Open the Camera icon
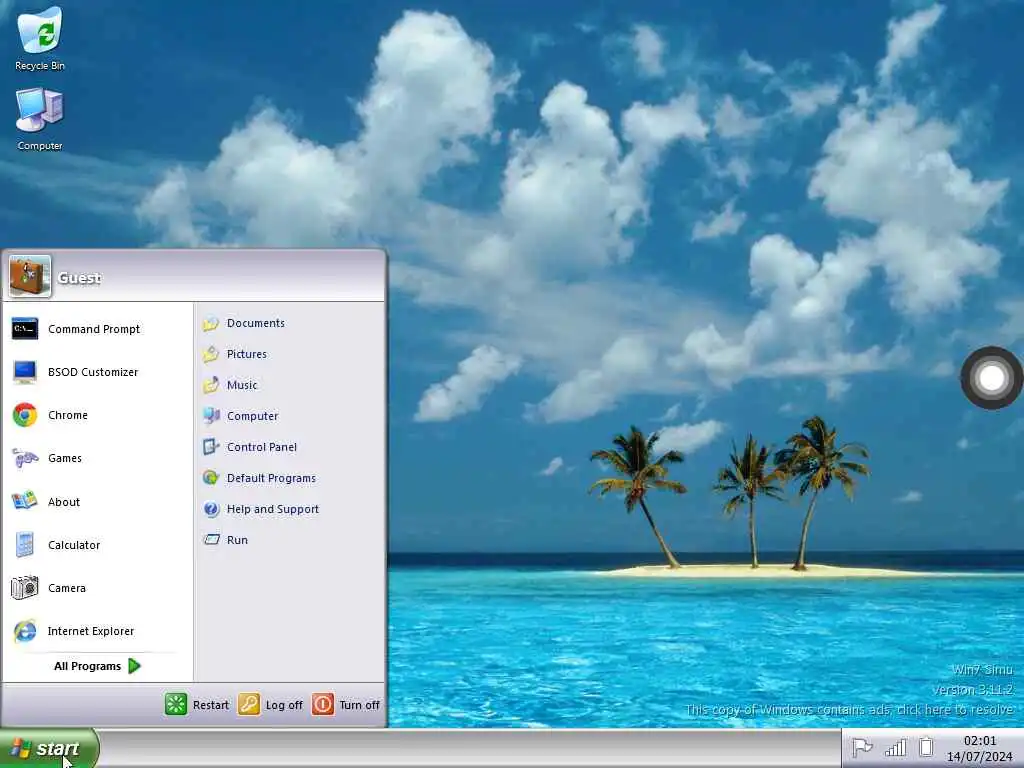 pos(25,588)
